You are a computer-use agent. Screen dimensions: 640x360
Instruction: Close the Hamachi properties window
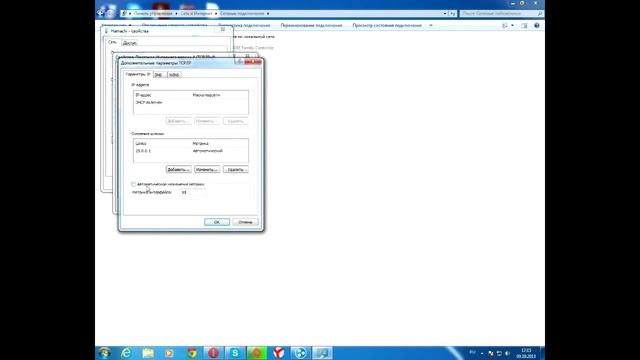[223, 29]
